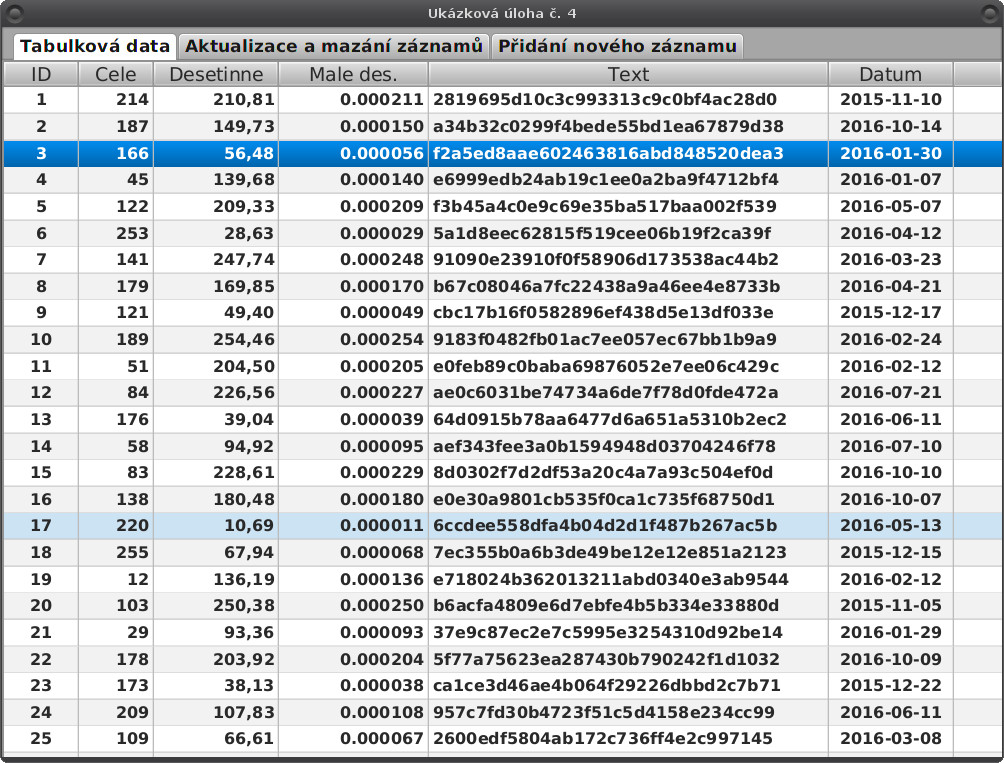Click Desetinne value 250,38
The height and width of the screenshot is (763, 1004).
[x=216, y=606]
